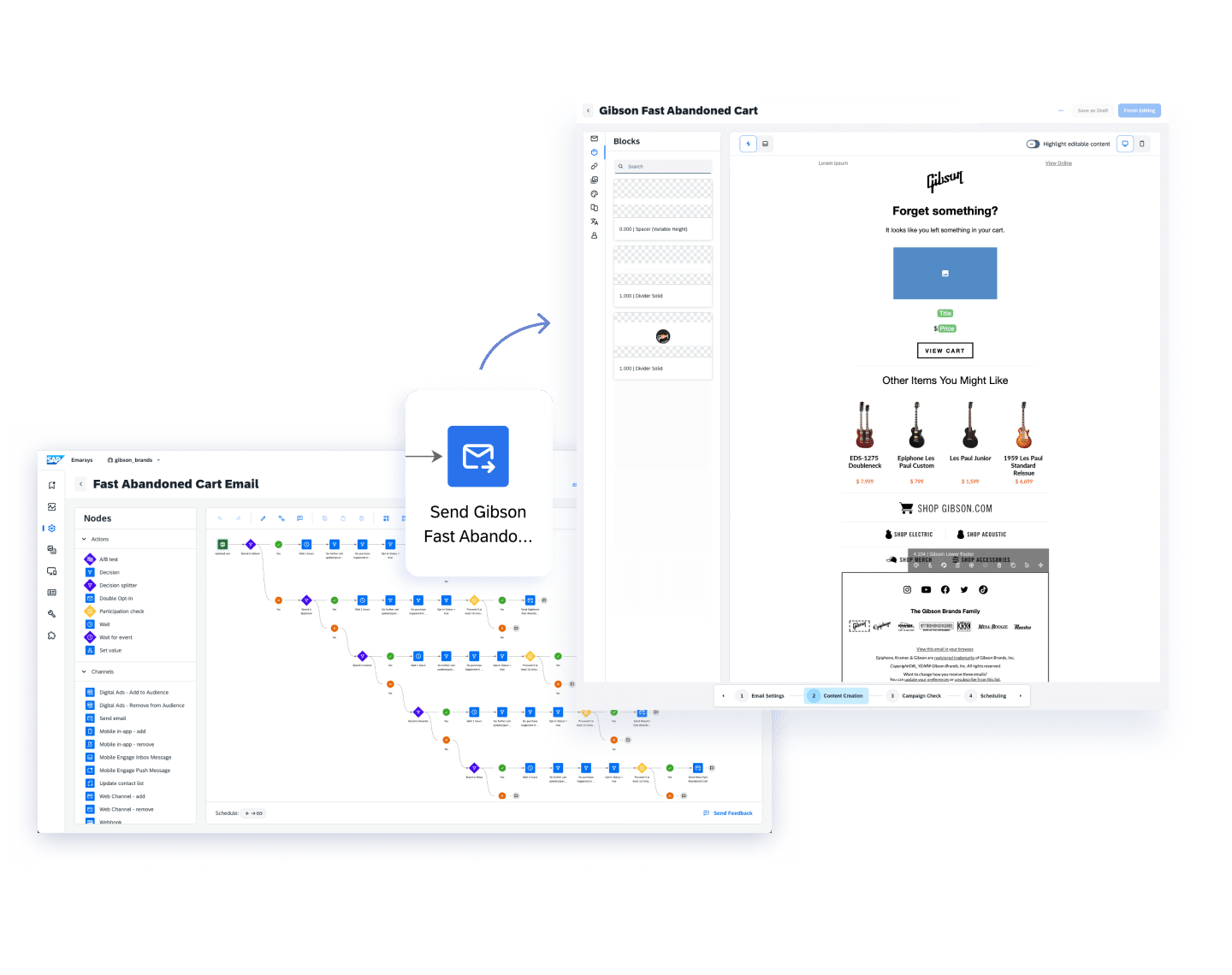Select the automation gear sidebar icon
The image size is (1232, 975).
(x=52, y=529)
